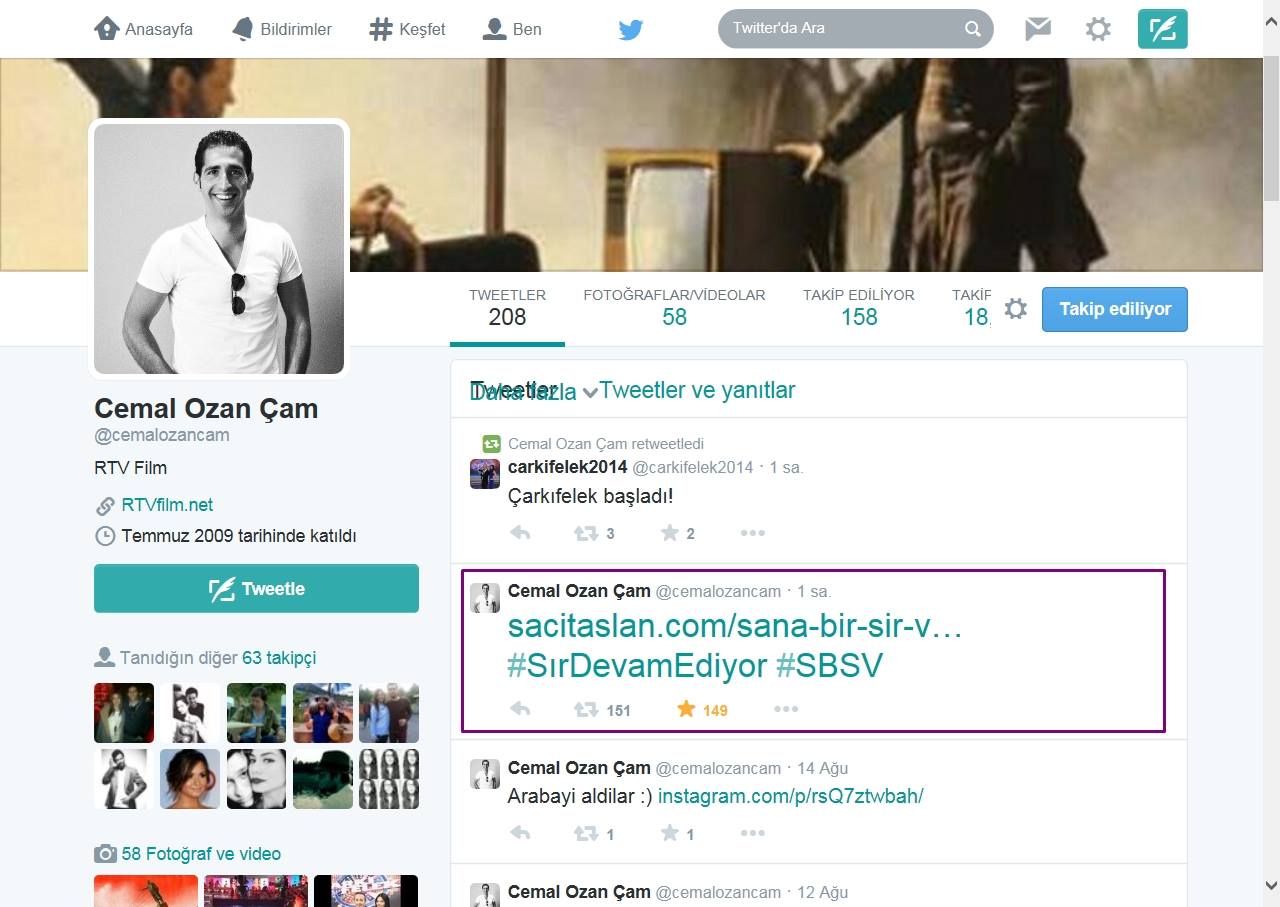Click the @cemalozancam handle under profile name

tap(162, 435)
